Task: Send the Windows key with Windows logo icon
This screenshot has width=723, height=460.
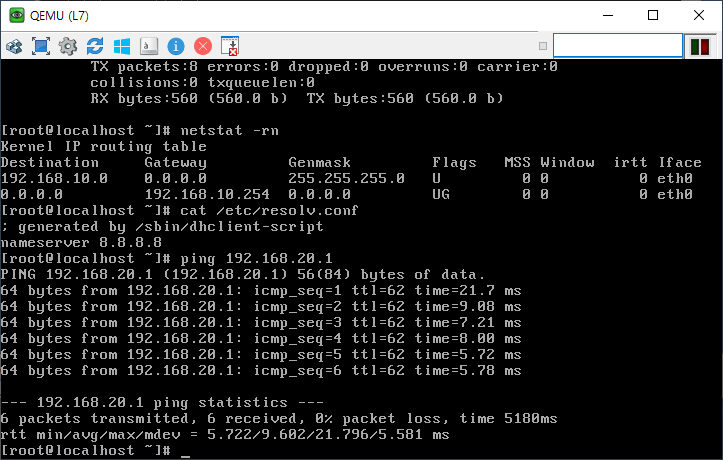Action: click(122, 46)
